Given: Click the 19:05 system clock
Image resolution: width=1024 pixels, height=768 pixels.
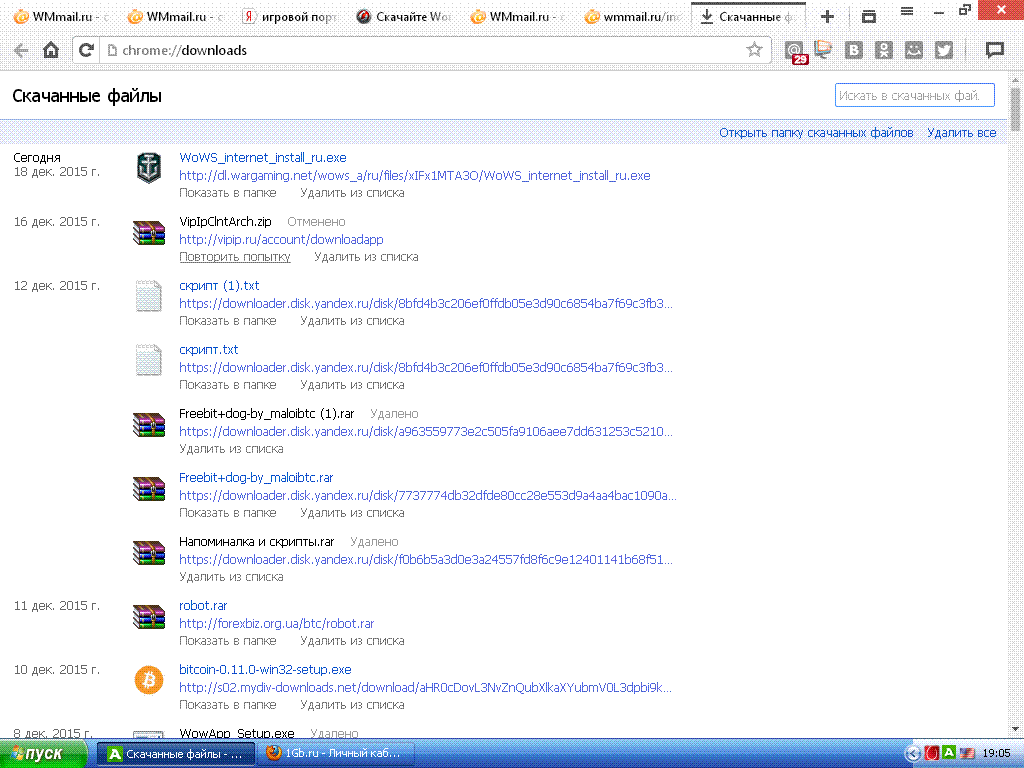Looking at the screenshot, I should (x=996, y=754).
